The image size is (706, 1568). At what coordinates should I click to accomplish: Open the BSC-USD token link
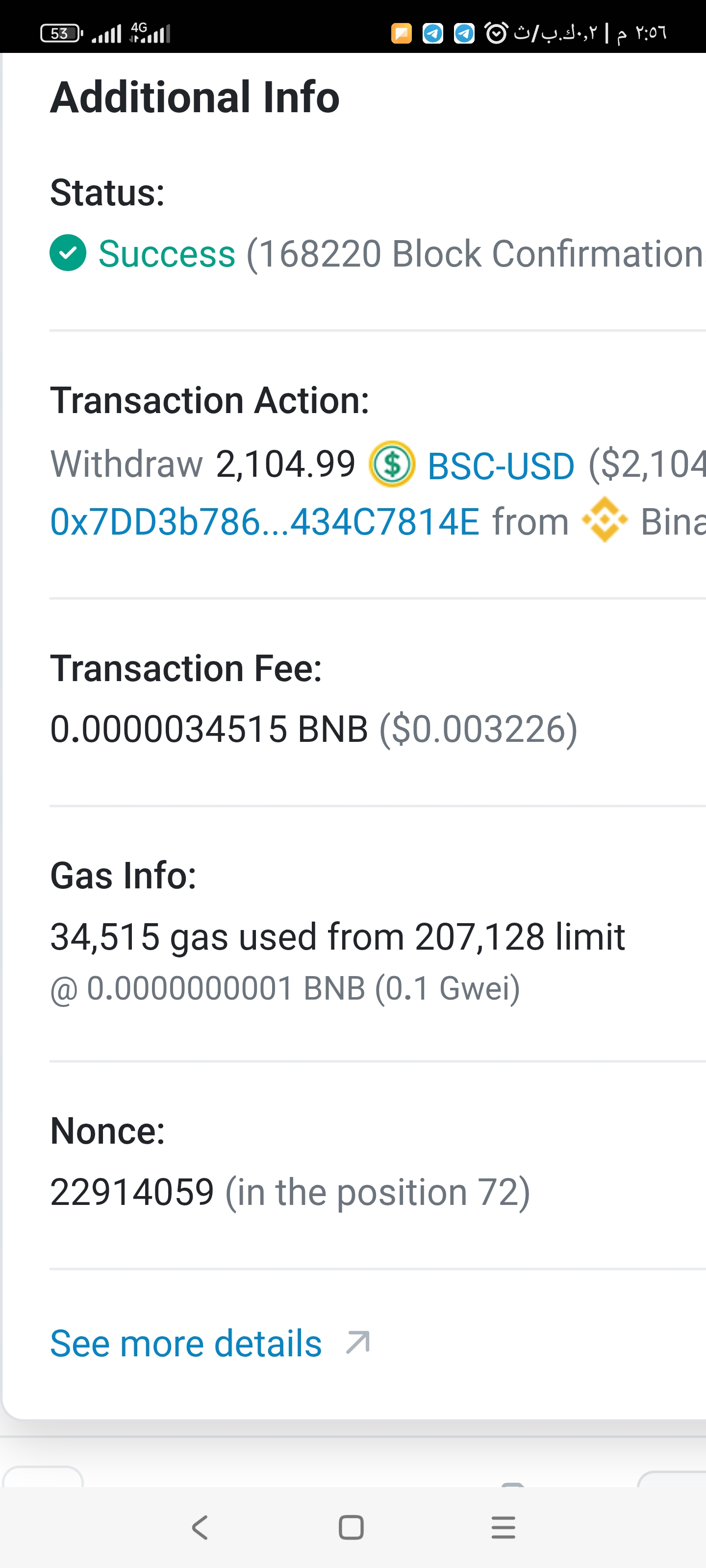(x=501, y=465)
